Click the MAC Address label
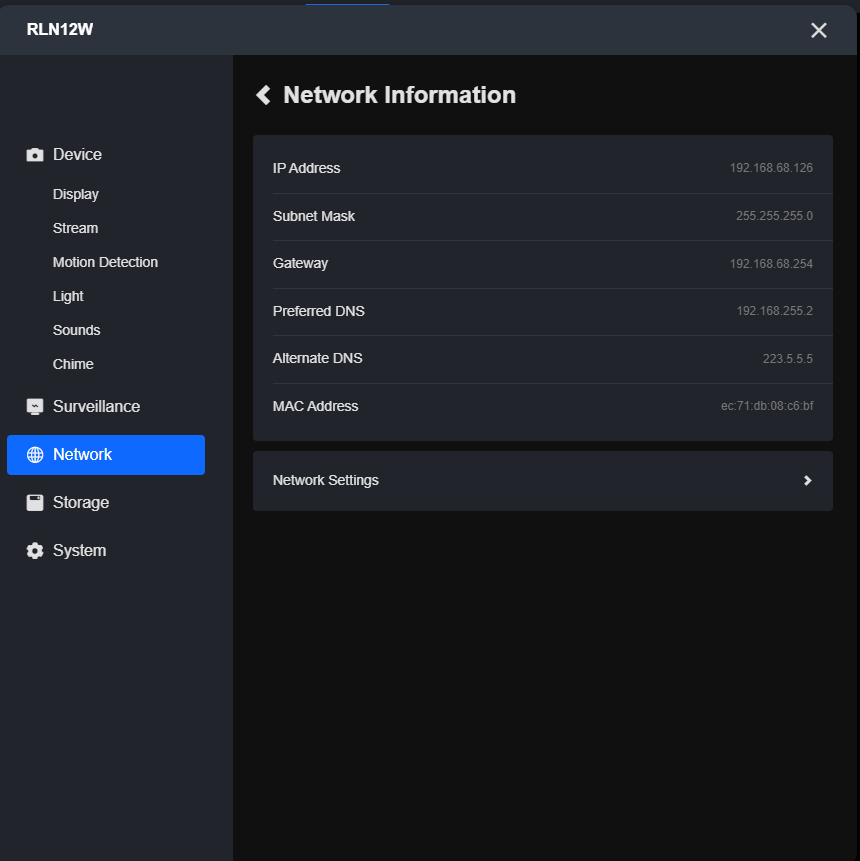Screen dimensions: 860x861 pyautogui.click(x=315, y=406)
